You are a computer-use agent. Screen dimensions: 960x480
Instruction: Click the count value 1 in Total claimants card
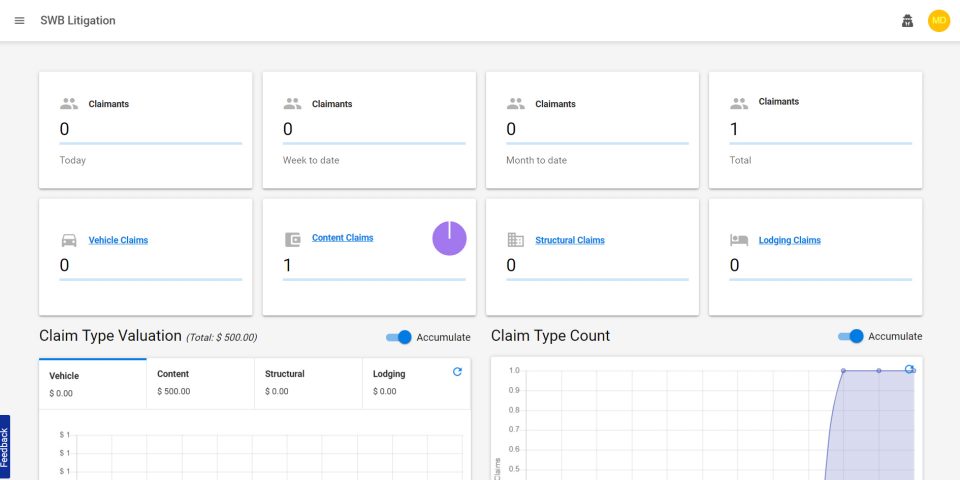(x=734, y=129)
